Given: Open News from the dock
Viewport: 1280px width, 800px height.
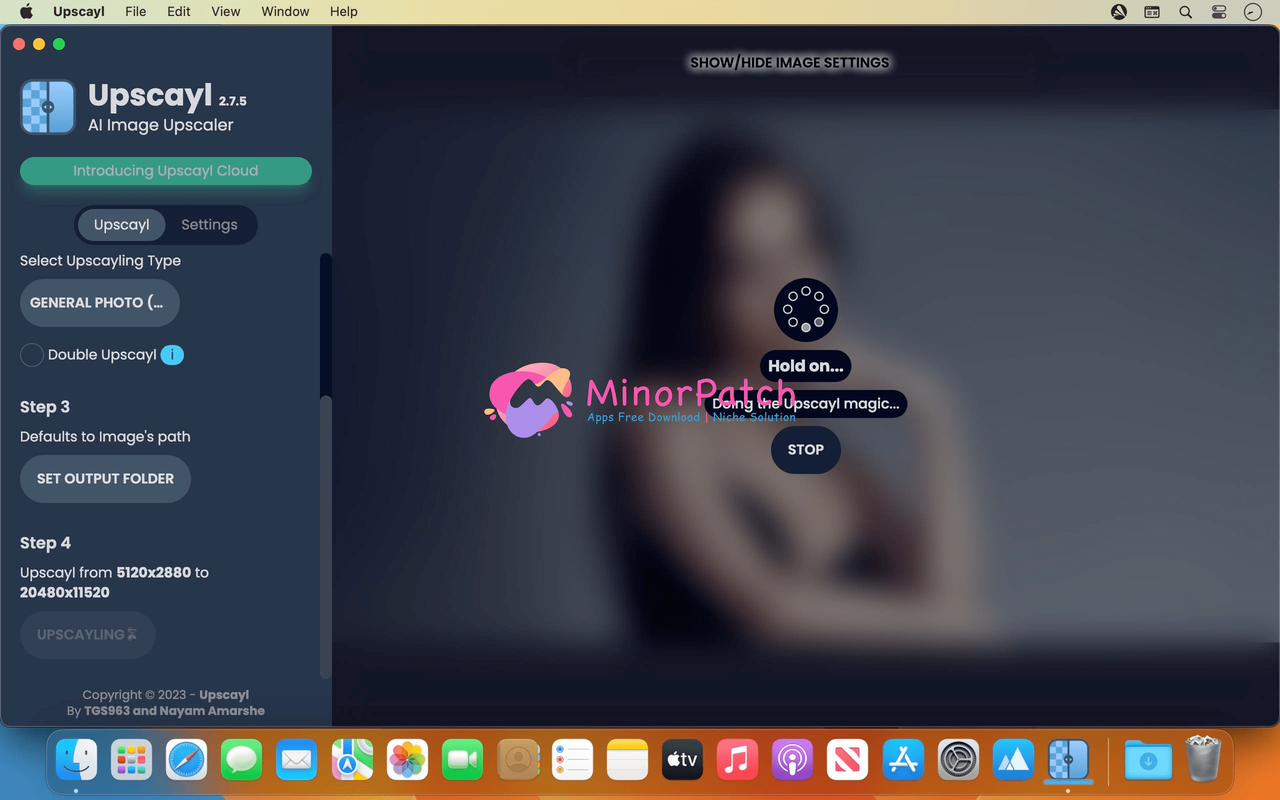Looking at the screenshot, I should coord(848,760).
